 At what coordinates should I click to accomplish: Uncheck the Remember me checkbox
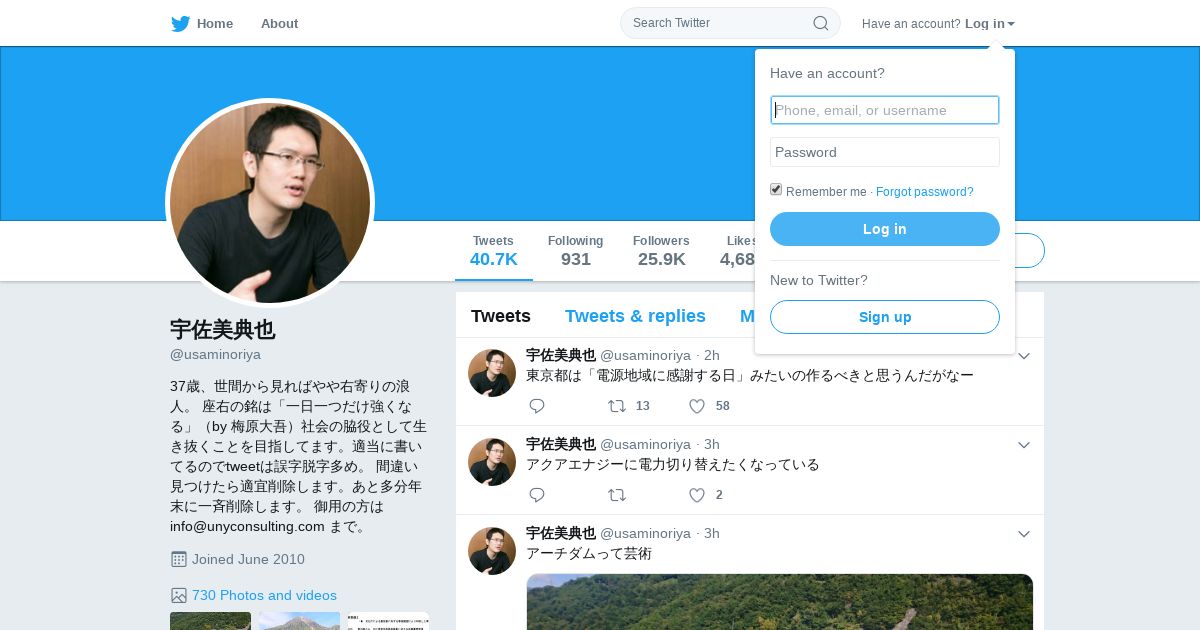776,189
